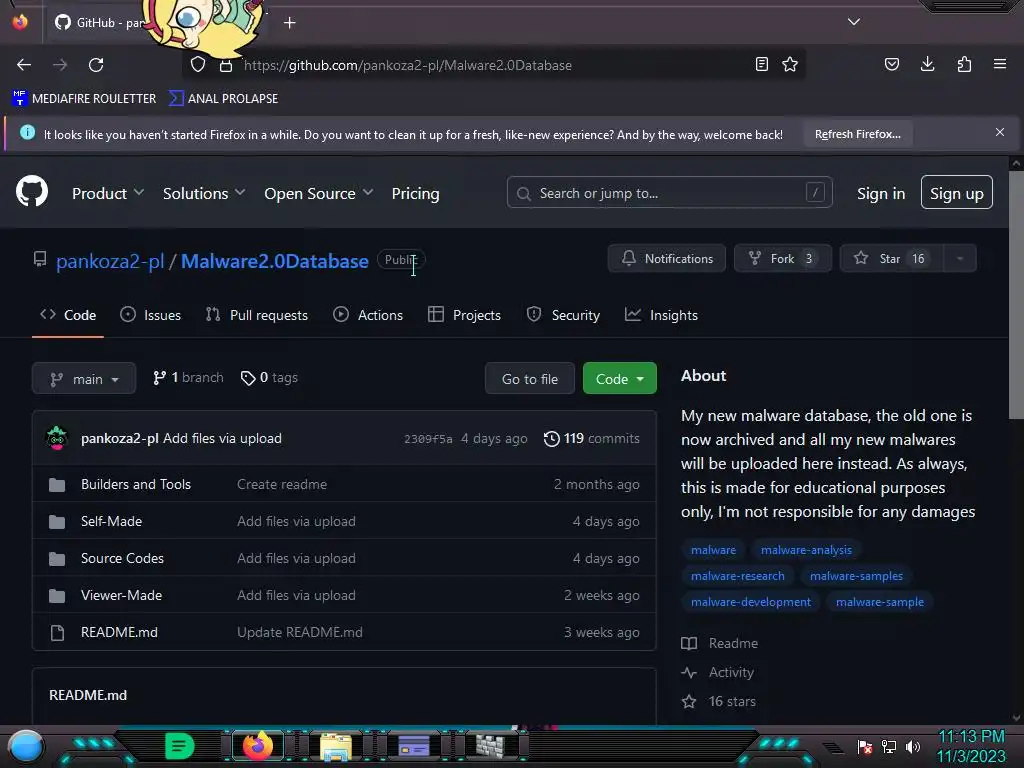Viewport: 1024px width, 768px height.
Task: Open the file explorer taskbar icon
Action: (336, 746)
